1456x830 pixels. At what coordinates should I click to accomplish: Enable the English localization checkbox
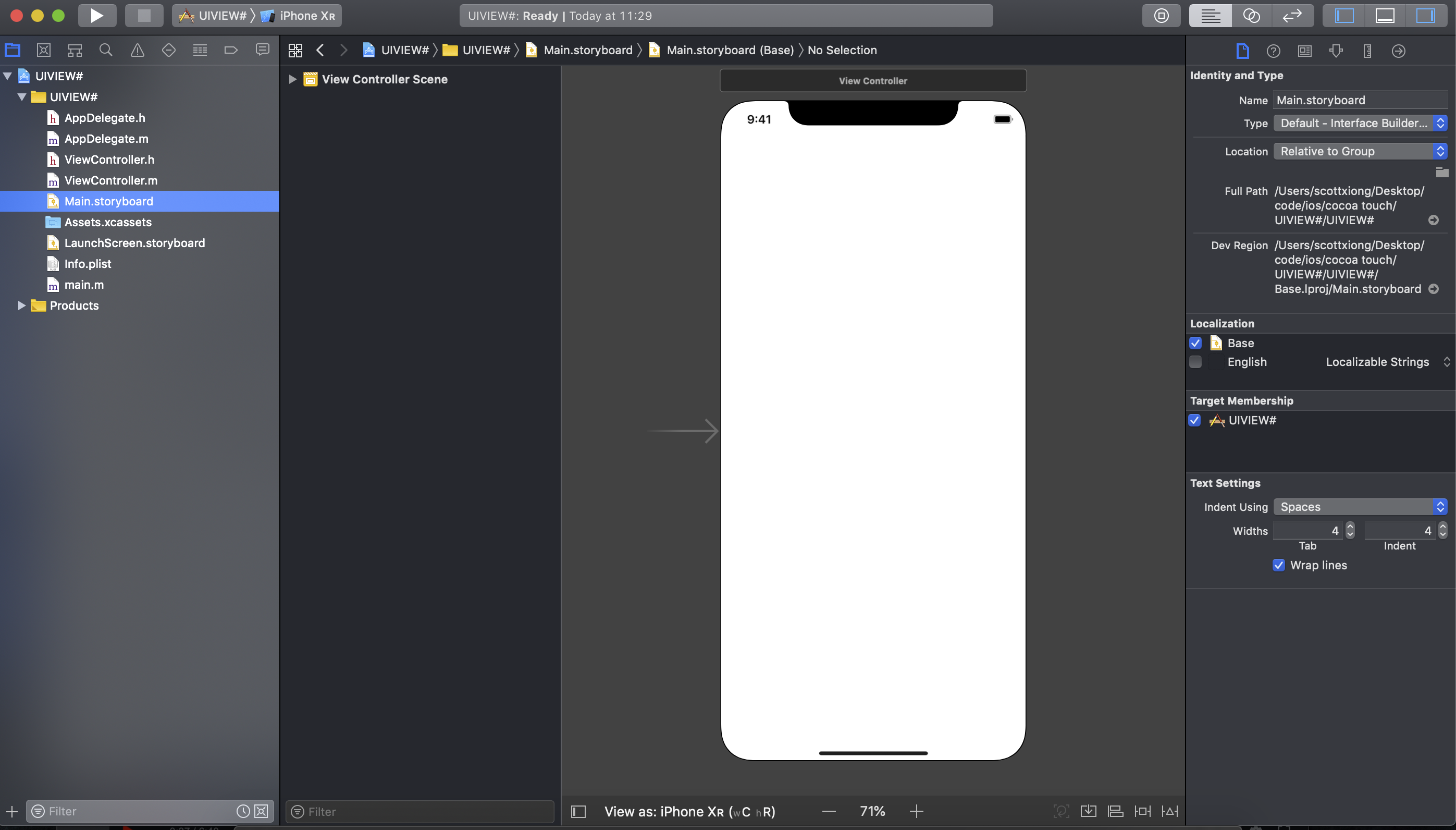coord(1195,362)
